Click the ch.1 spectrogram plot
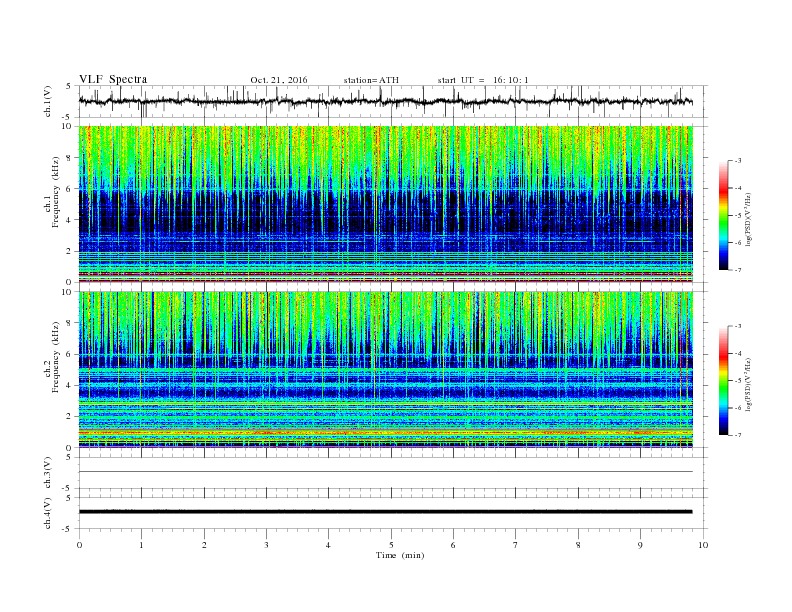This screenshot has width=792, height=612. tap(385, 204)
